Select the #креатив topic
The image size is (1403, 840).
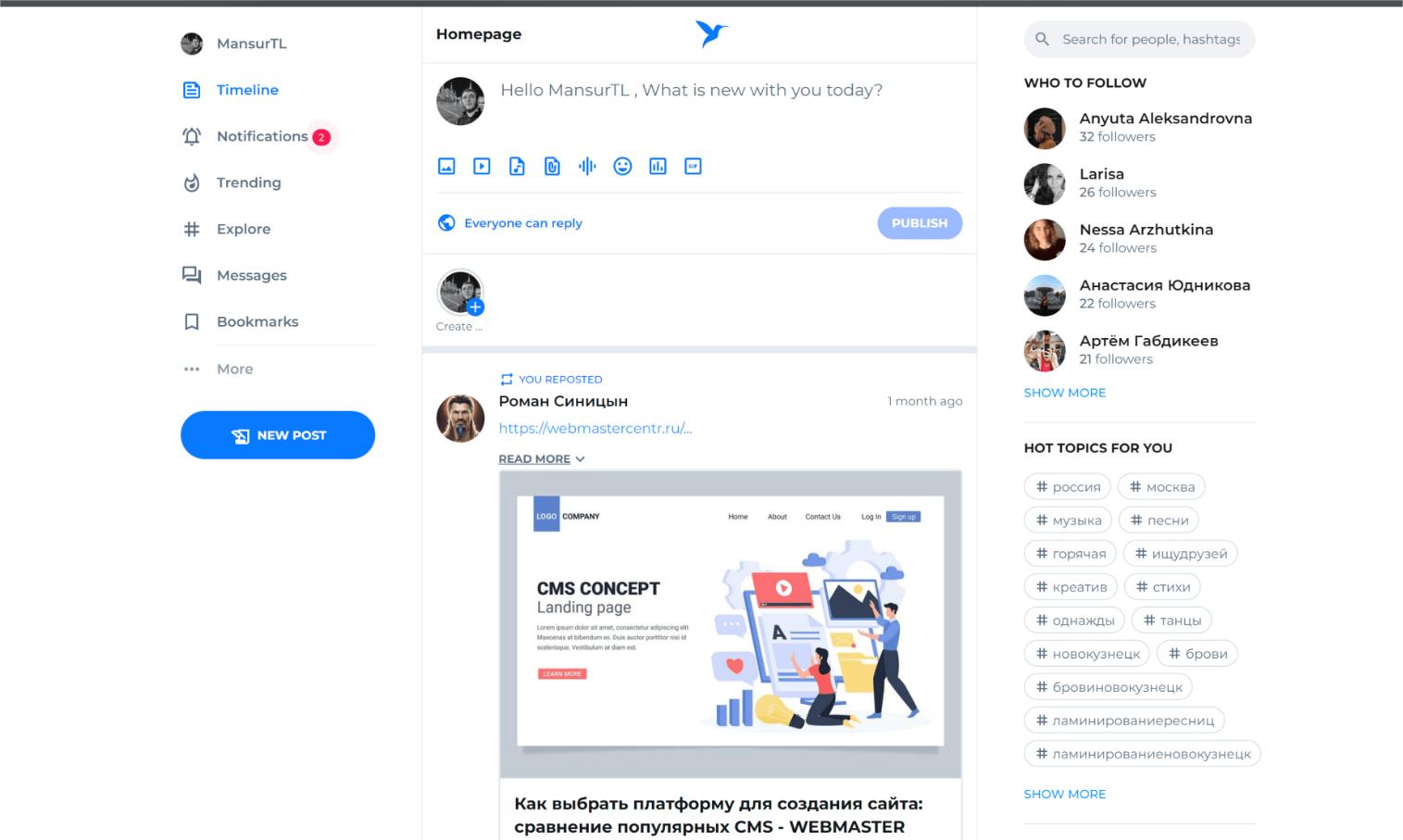[x=1071, y=587]
